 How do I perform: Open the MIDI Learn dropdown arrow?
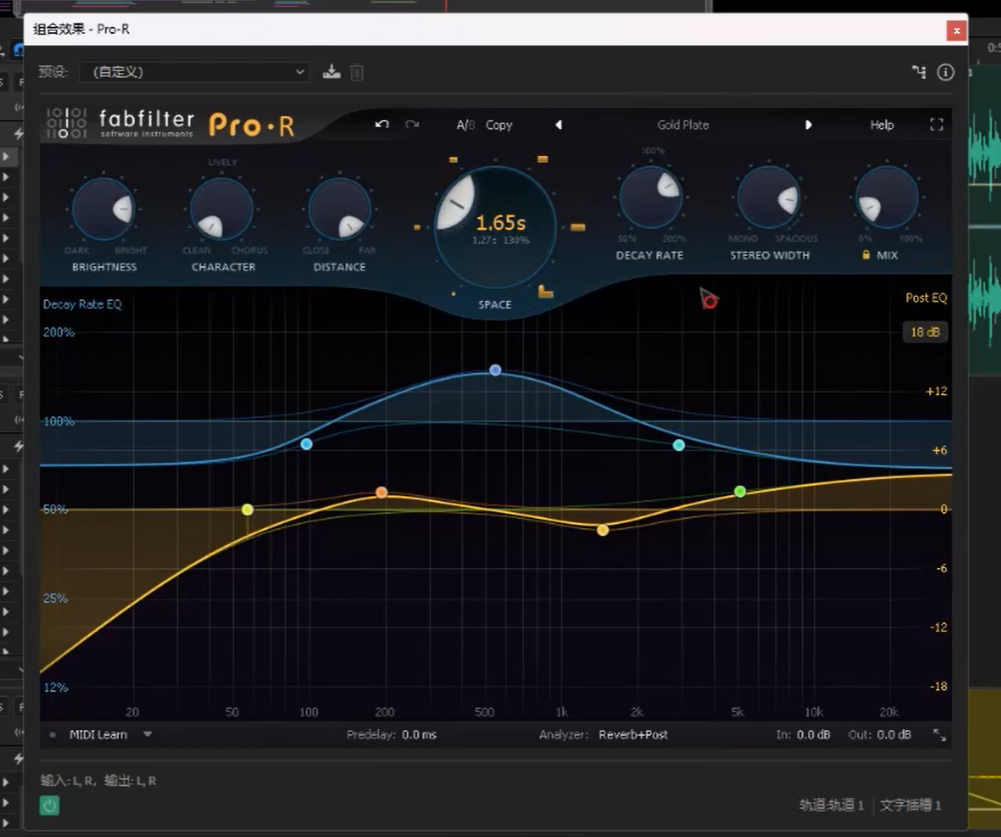pos(147,734)
